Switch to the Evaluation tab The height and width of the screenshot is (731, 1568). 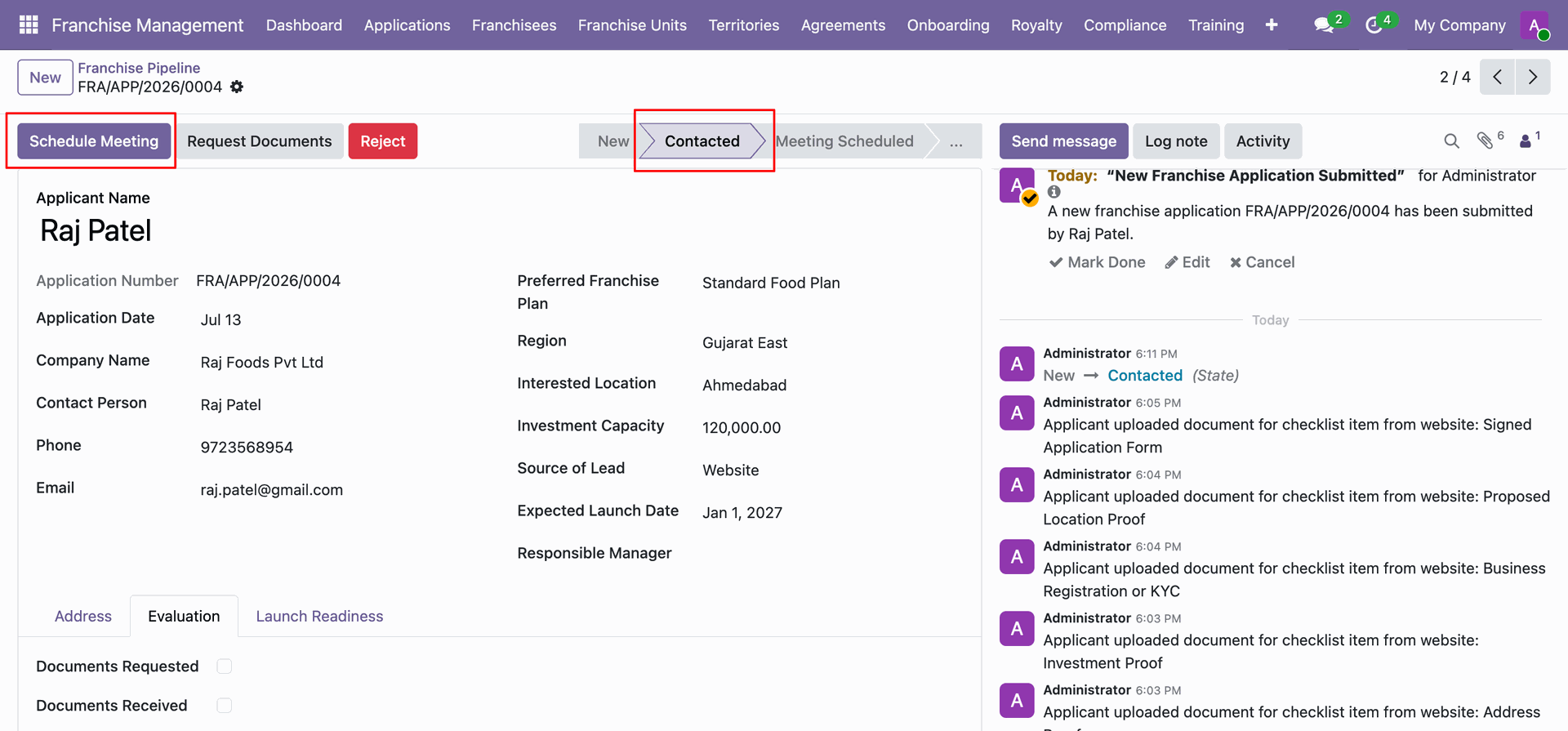tap(184, 616)
